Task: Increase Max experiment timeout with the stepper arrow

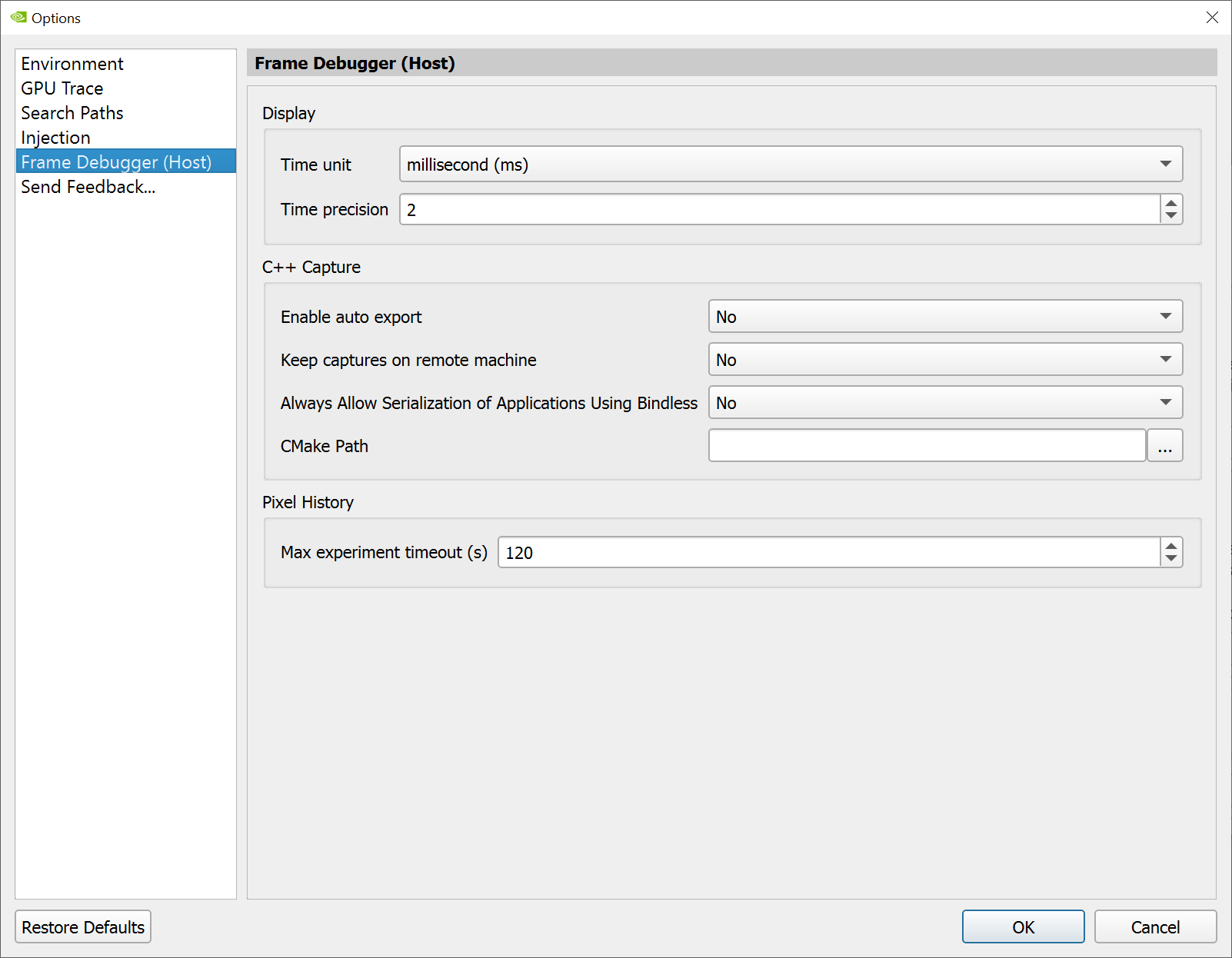Action: [x=1170, y=546]
